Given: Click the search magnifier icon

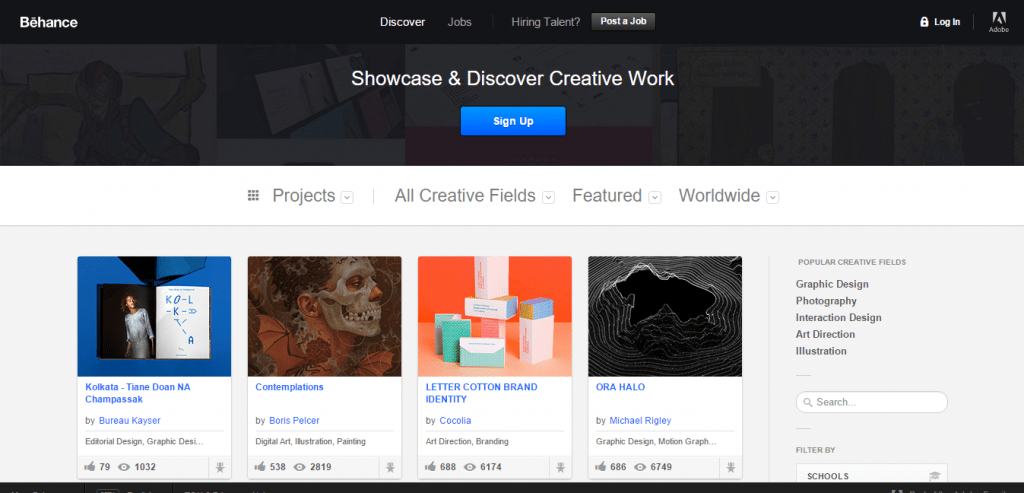Looking at the screenshot, I should click(808, 402).
